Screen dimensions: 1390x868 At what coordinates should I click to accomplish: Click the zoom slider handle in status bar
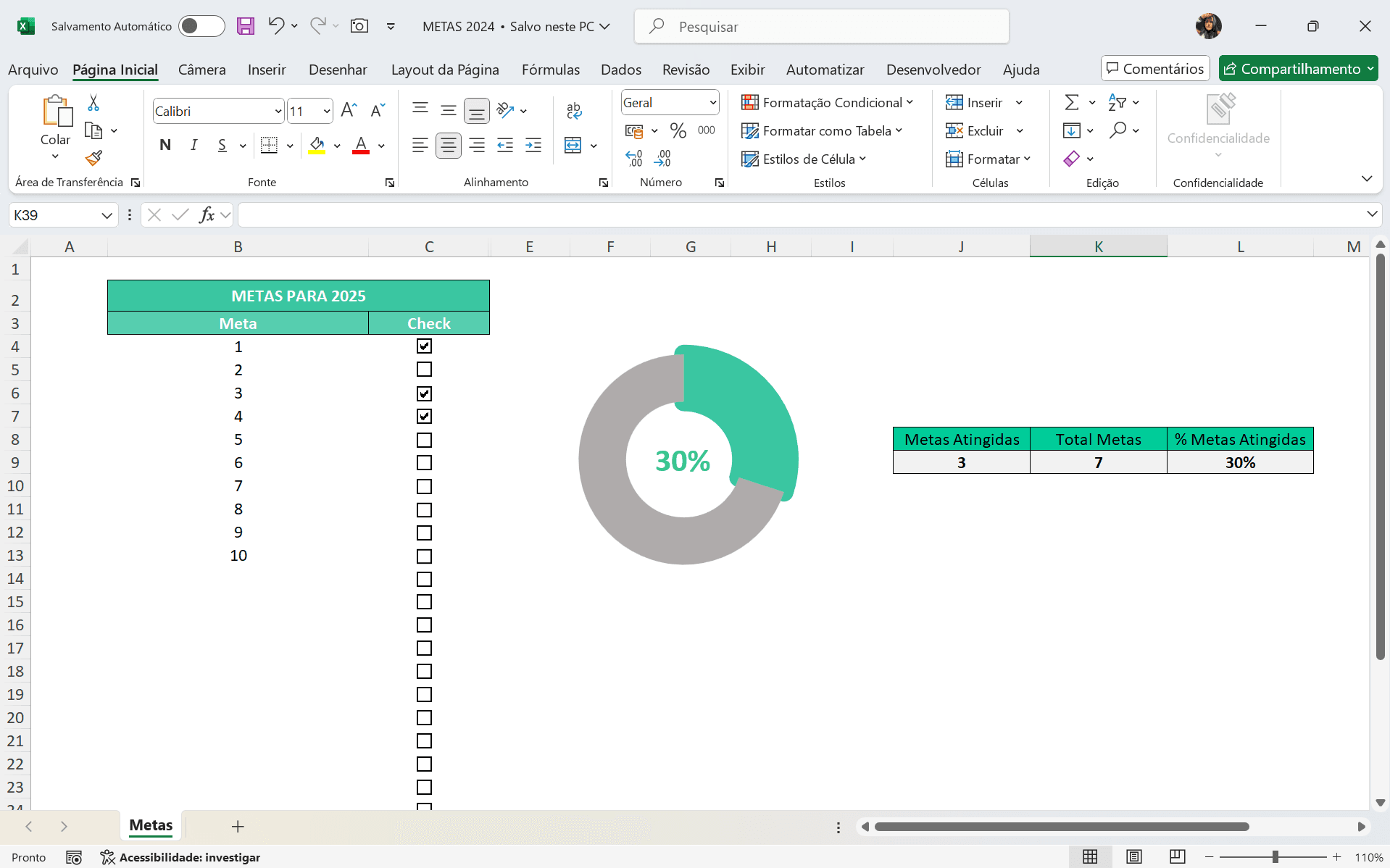1275,857
